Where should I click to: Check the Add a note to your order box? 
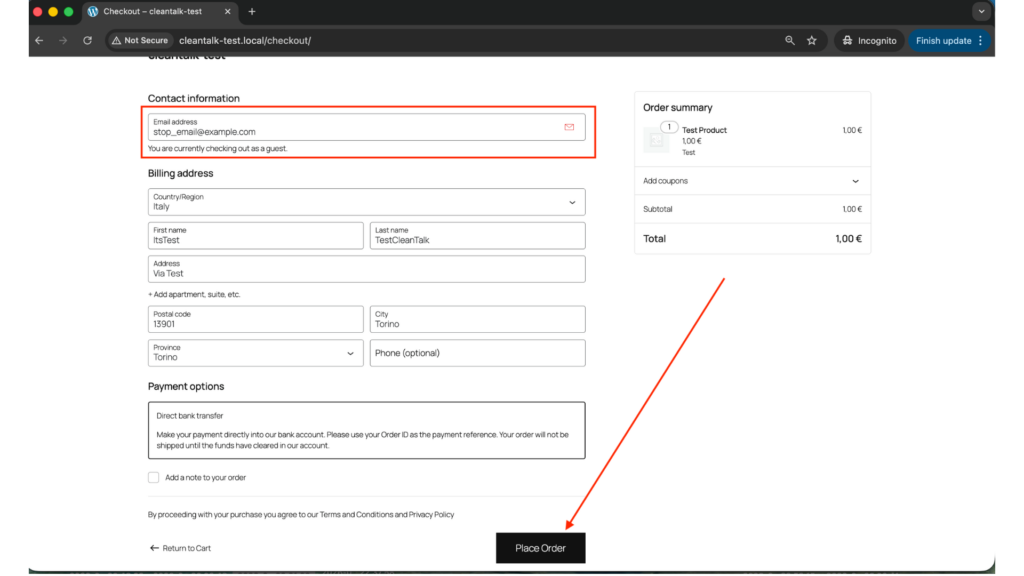pyautogui.click(x=153, y=477)
